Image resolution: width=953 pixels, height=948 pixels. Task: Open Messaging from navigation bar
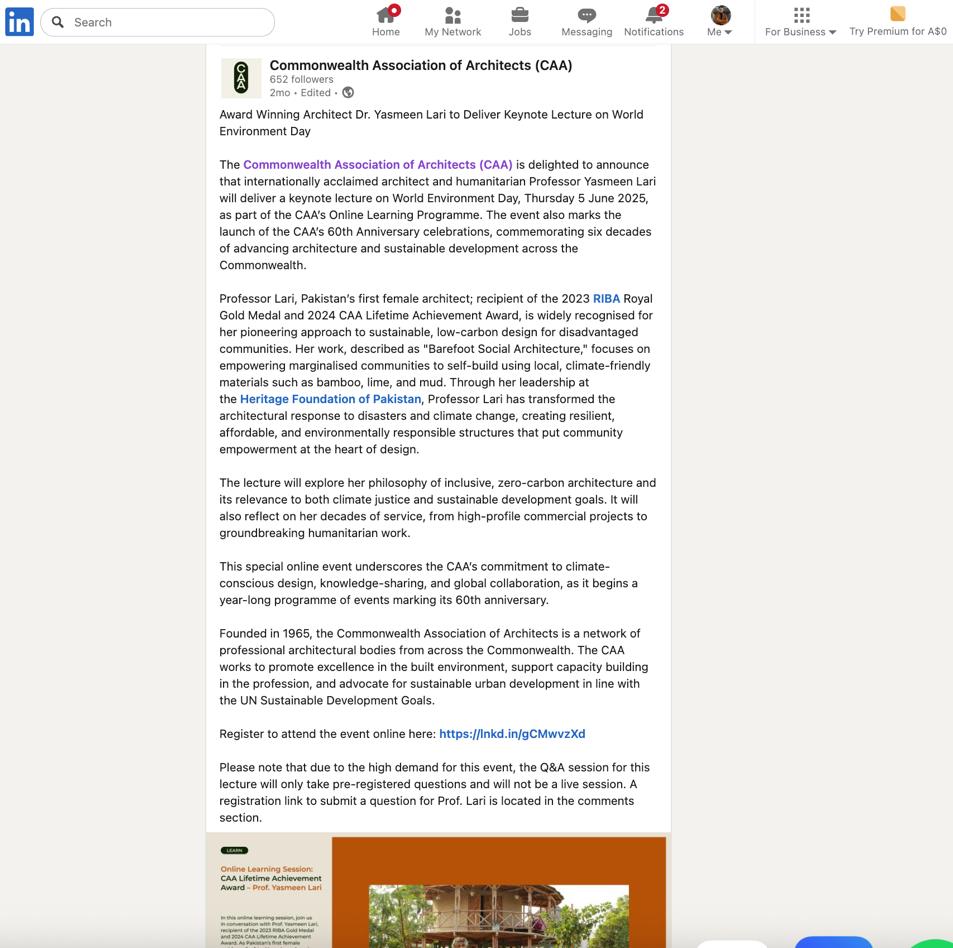(x=587, y=22)
